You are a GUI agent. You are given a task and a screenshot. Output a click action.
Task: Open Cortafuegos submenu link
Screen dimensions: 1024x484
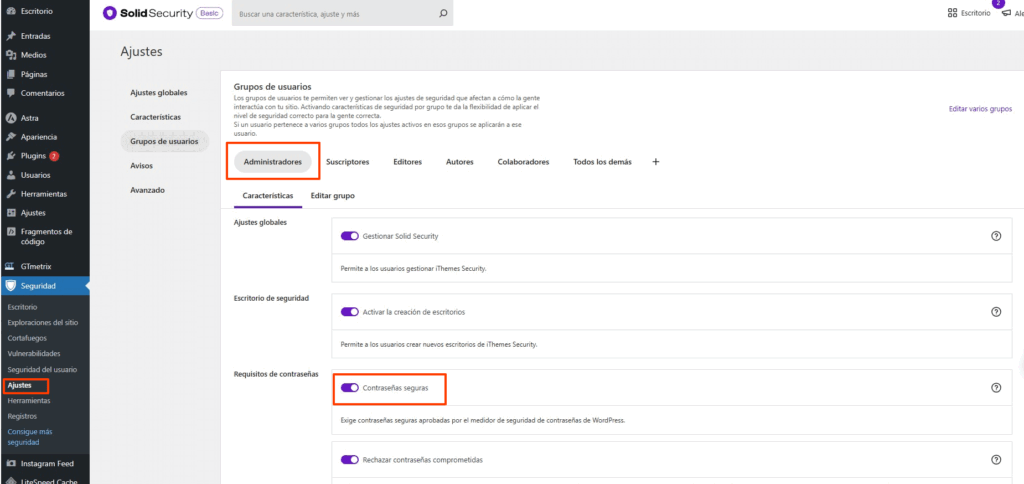pyautogui.click(x=27, y=338)
